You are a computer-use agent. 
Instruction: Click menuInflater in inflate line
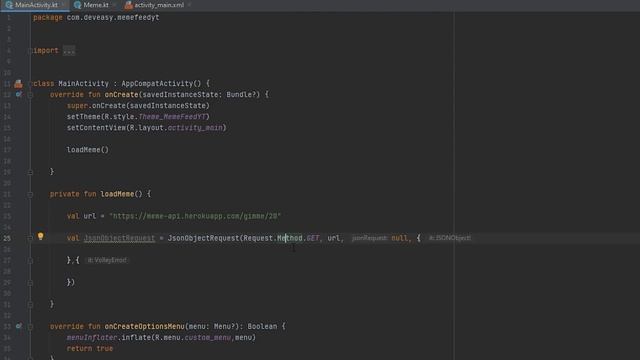92,338
